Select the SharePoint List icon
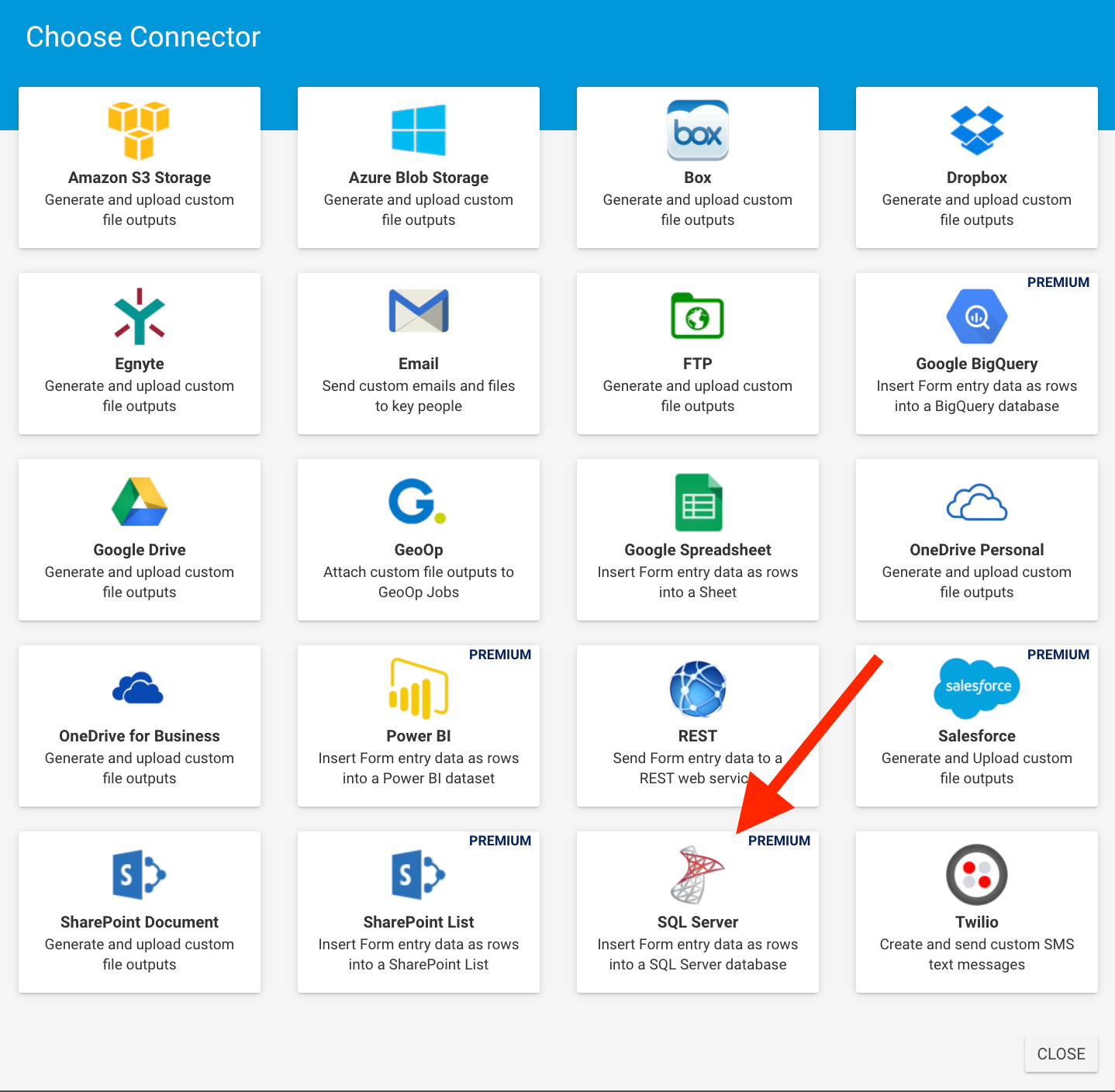This screenshot has width=1115, height=1092. pos(419,875)
